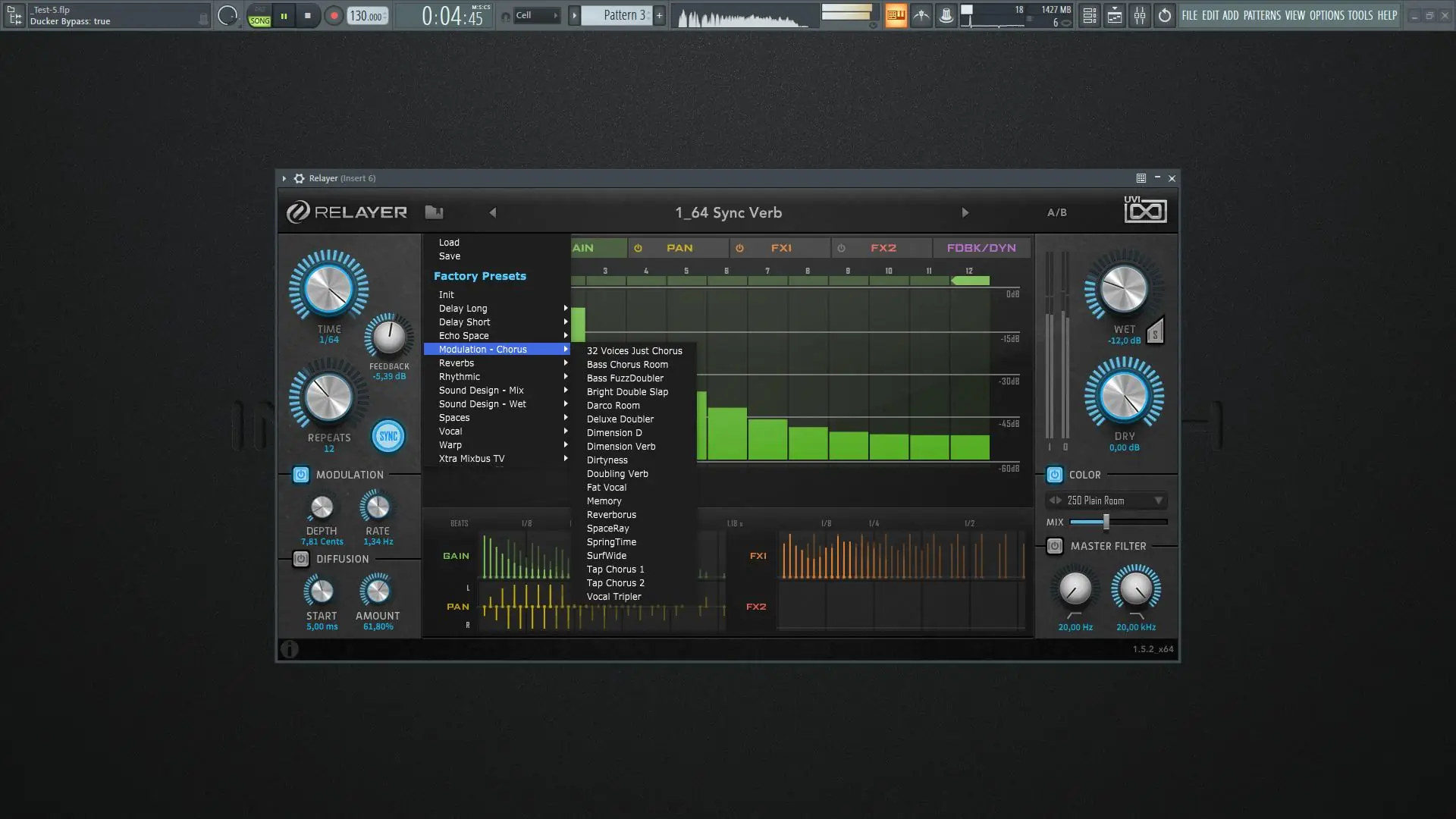Click the metronome icon in the toolbar

point(922,15)
